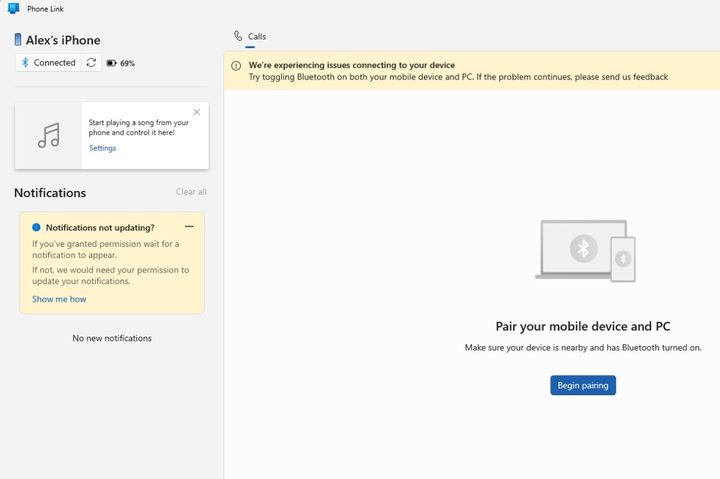The image size is (720, 479).
Task: Click the blue info icon in notifications card
Action: point(36,227)
